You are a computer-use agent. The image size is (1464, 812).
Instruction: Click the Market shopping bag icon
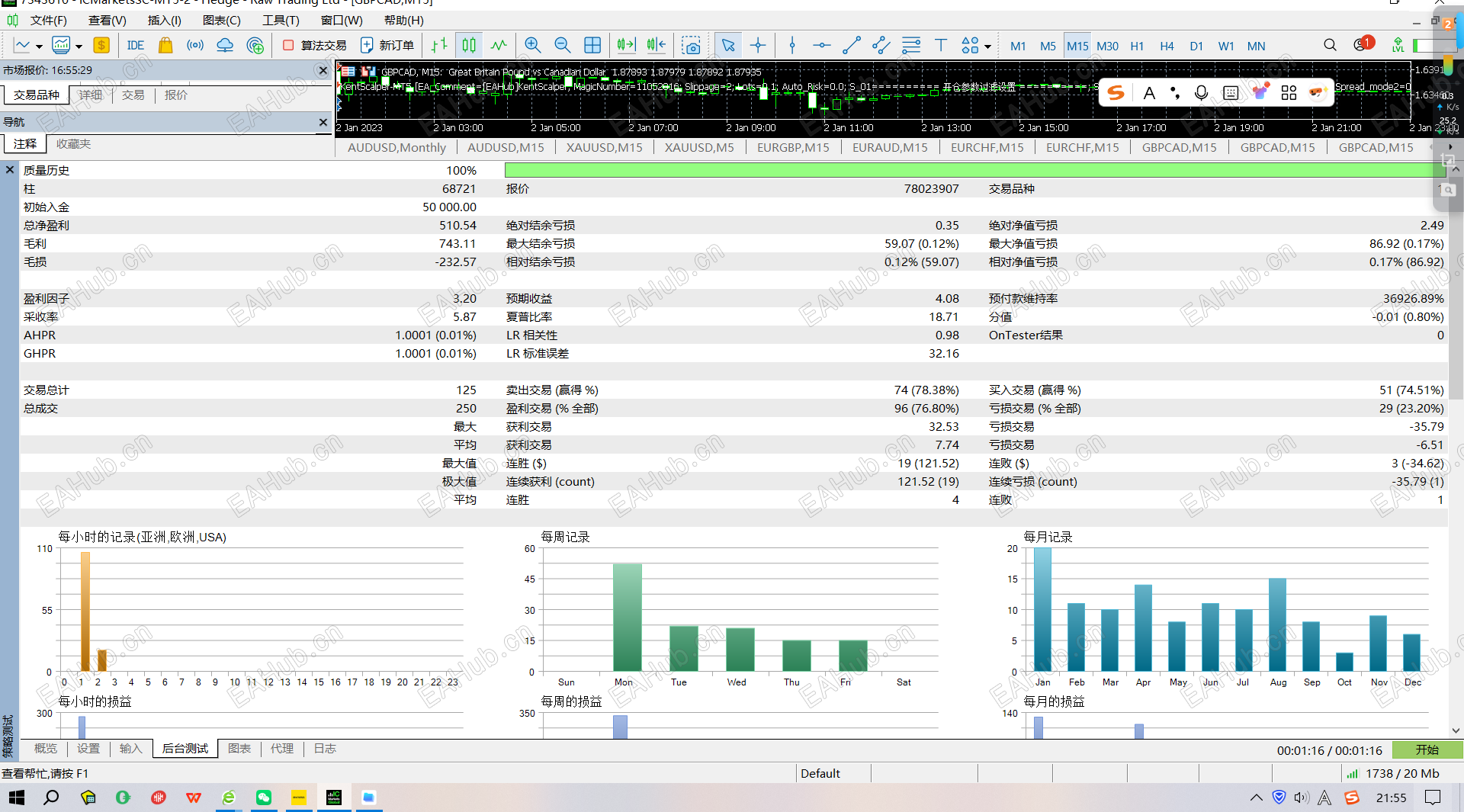pos(165,46)
